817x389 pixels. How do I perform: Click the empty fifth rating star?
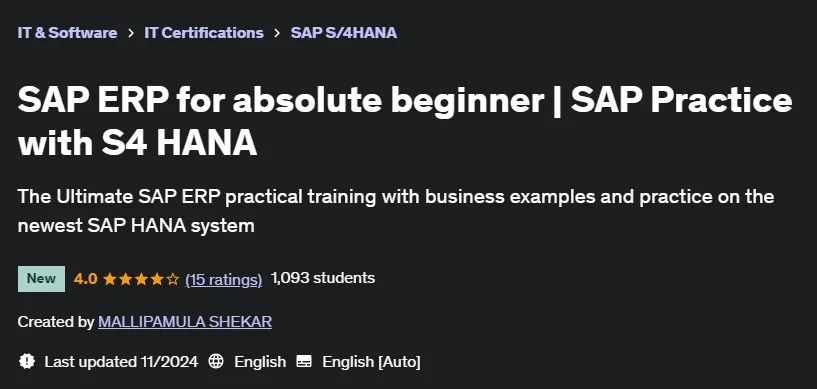(172, 279)
